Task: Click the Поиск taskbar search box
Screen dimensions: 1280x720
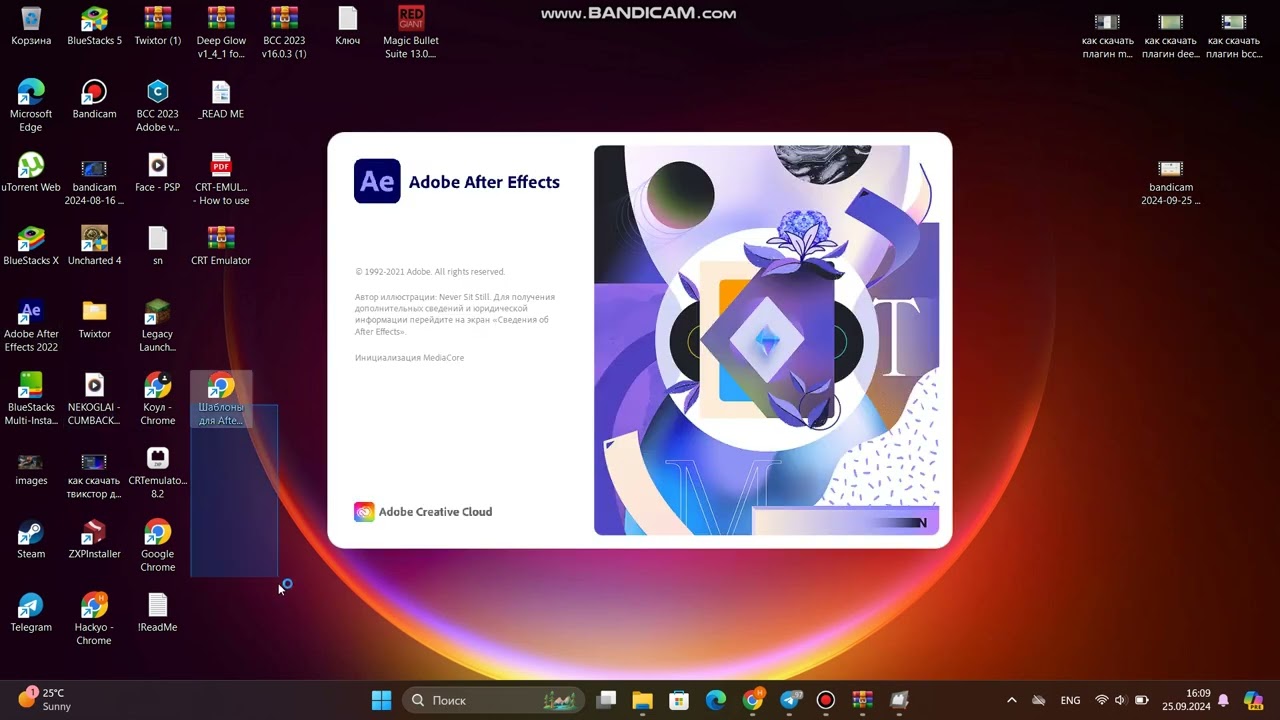Action: (x=495, y=700)
